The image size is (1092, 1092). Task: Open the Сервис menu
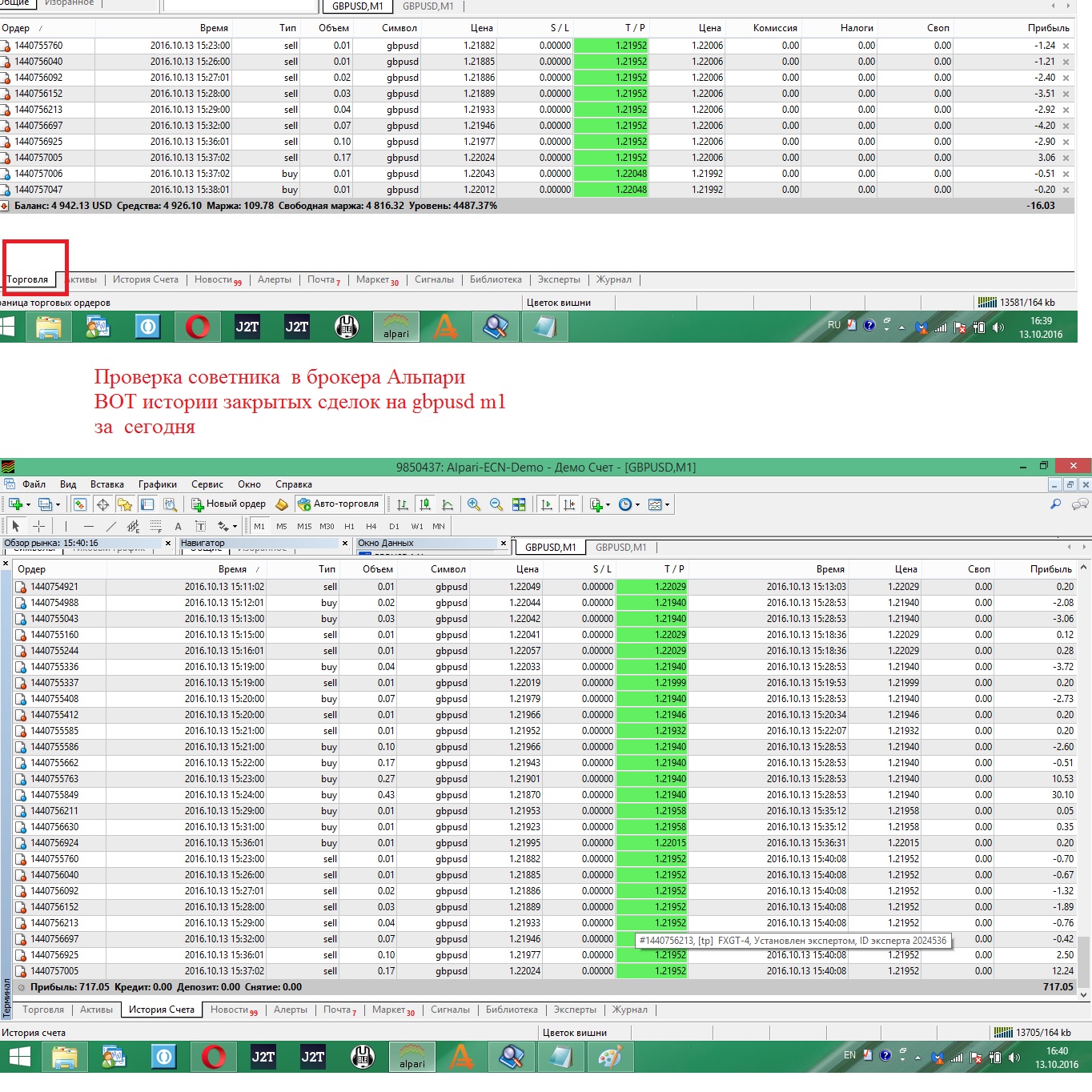click(207, 484)
